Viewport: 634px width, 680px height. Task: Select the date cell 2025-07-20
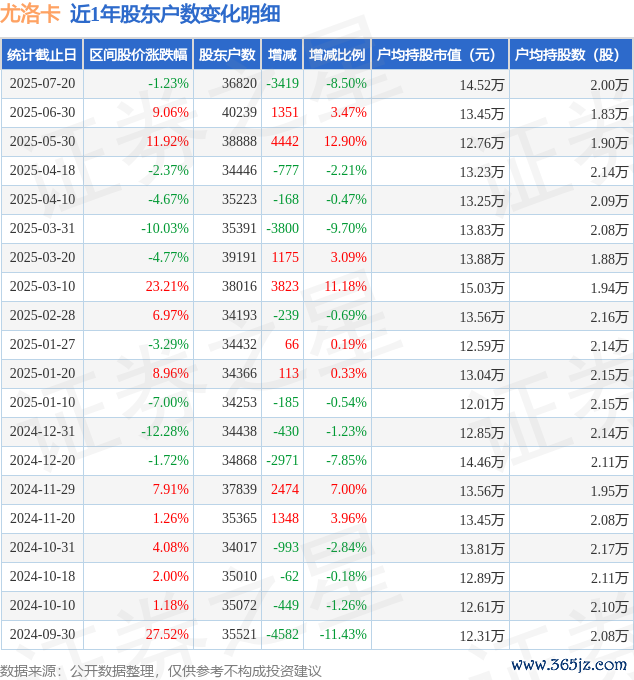click(x=42, y=83)
